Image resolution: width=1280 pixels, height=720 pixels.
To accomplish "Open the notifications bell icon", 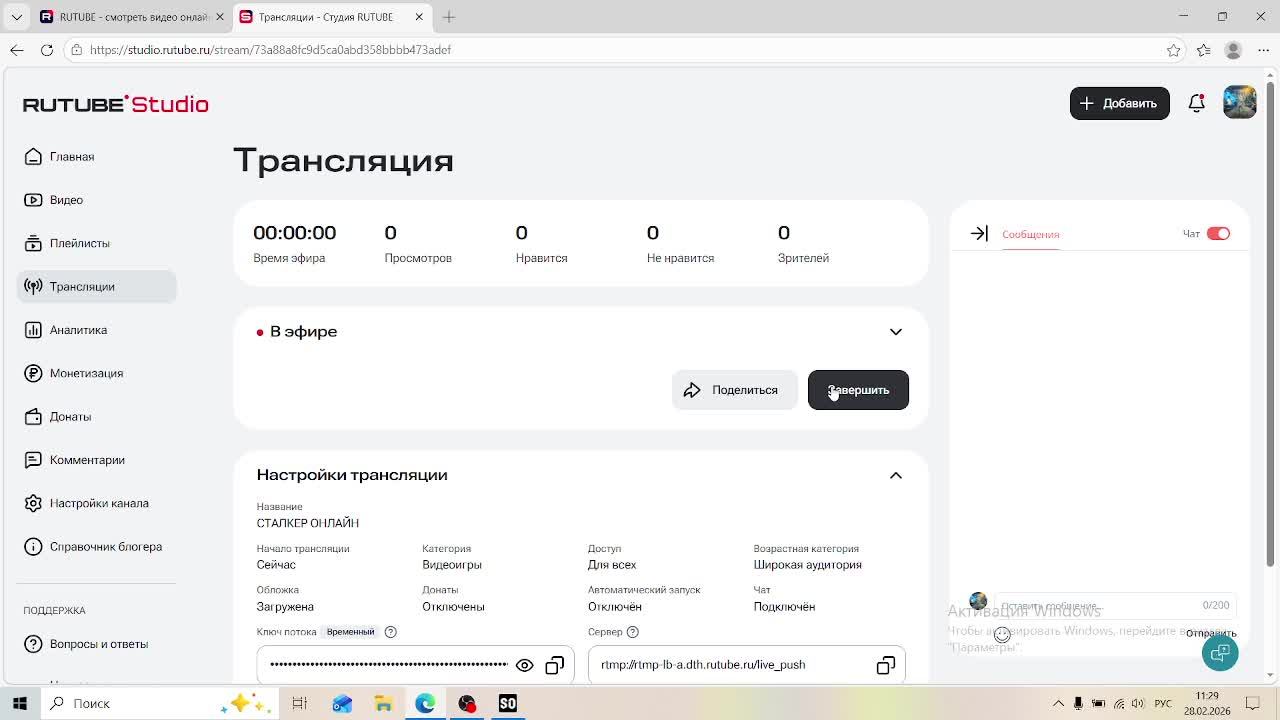I will point(1196,103).
